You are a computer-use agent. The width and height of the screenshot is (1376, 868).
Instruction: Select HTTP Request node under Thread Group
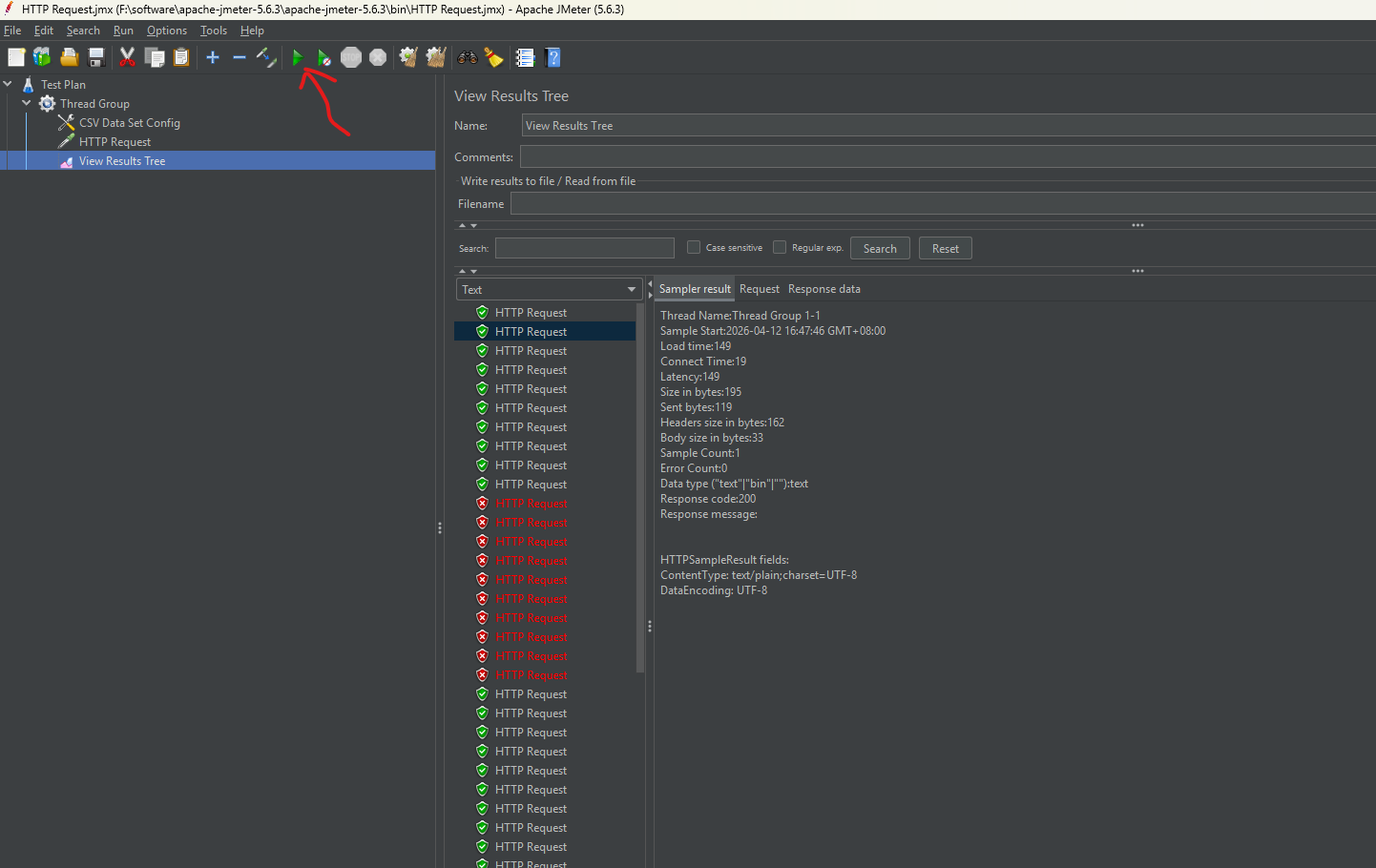pos(115,141)
